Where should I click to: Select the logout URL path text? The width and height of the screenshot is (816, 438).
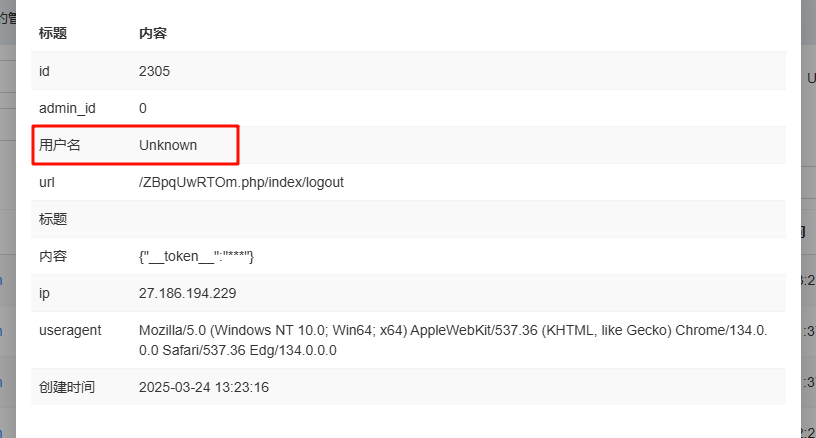click(241, 183)
